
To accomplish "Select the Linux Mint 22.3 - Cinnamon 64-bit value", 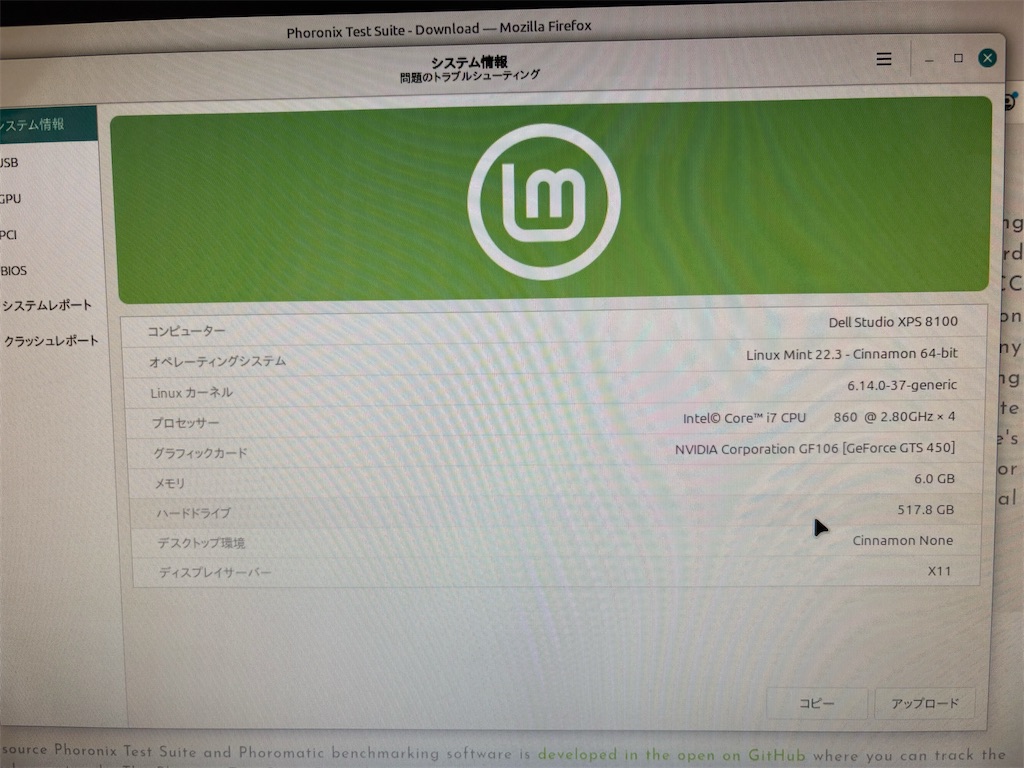I will pos(852,354).
